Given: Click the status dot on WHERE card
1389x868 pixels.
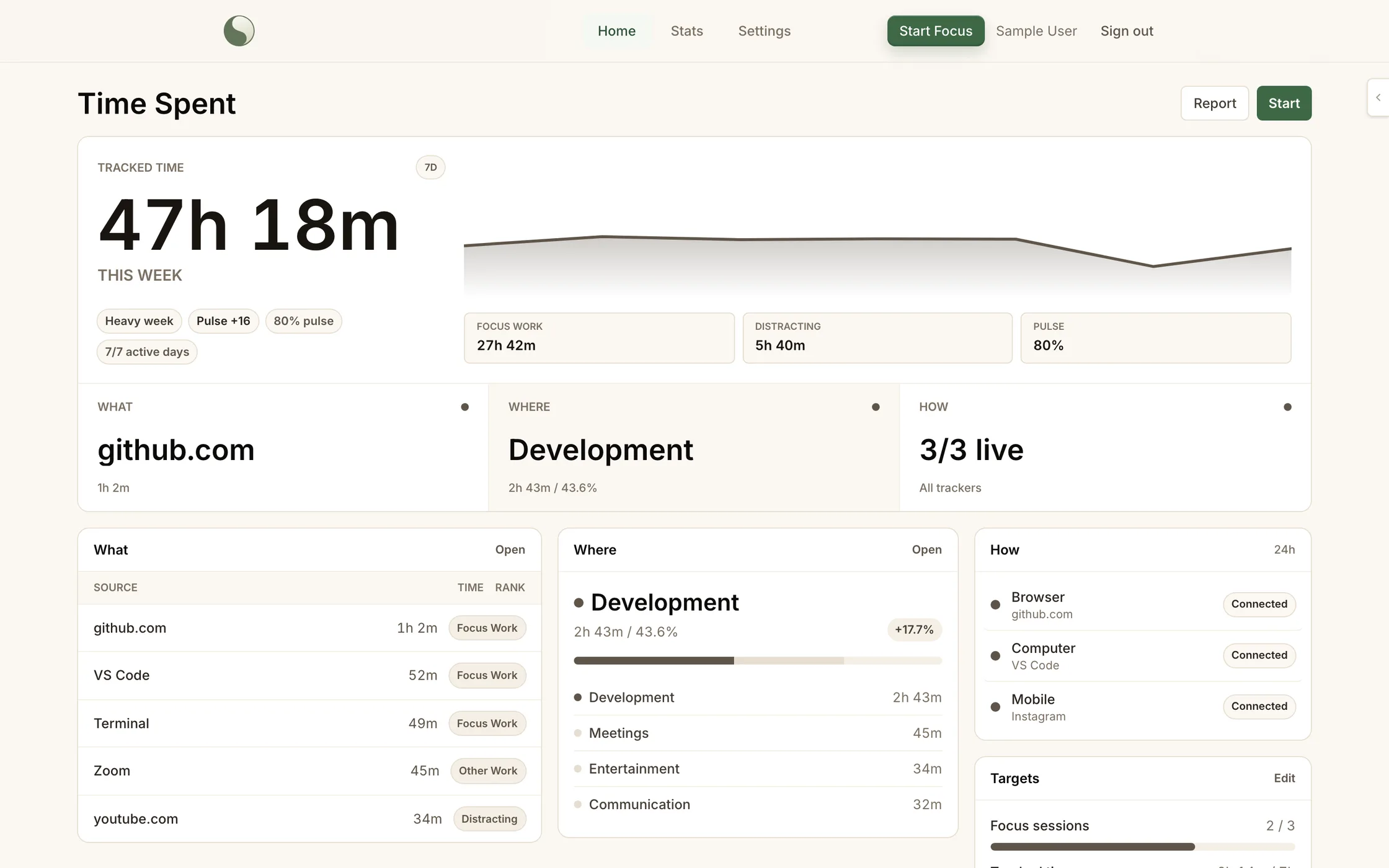Looking at the screenshot, I should (x=876, y=407).
